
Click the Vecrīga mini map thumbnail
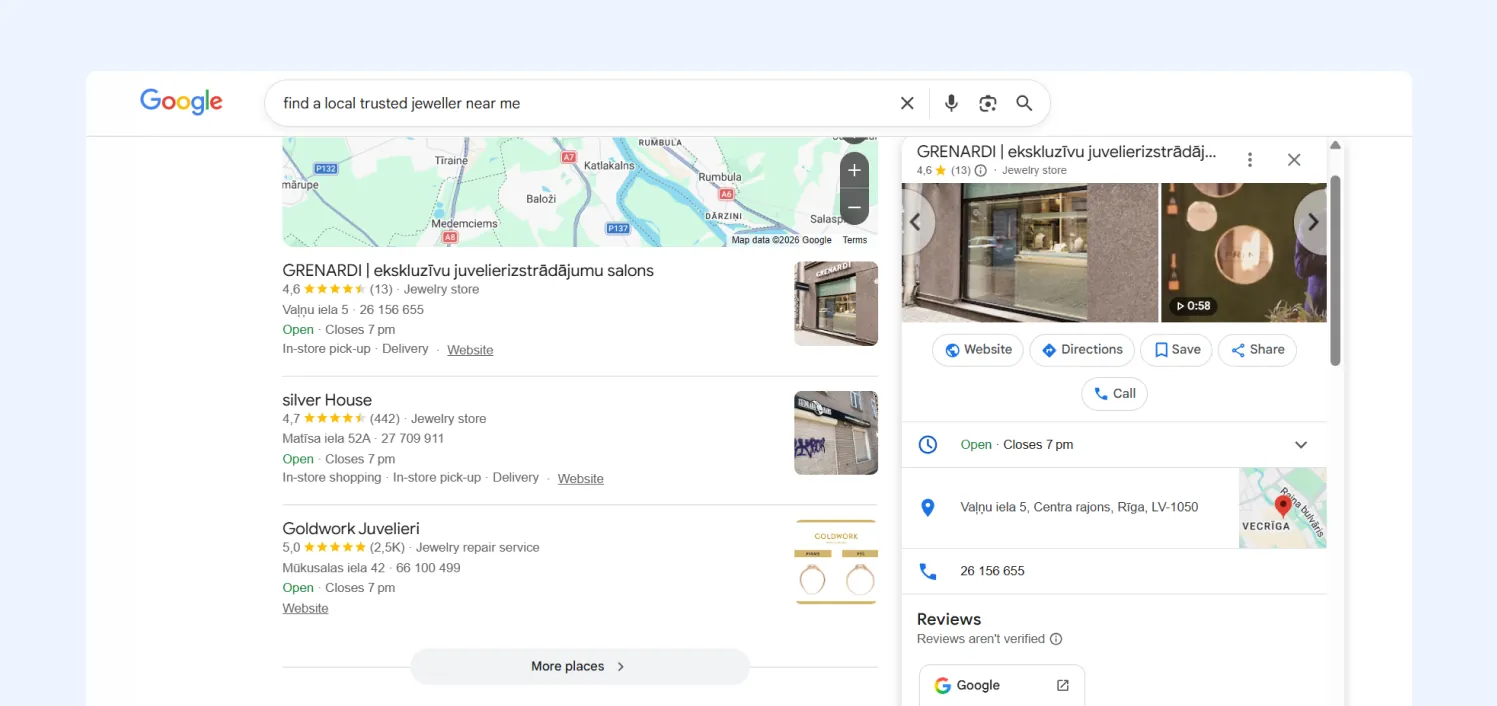(x=1283, y=508)
